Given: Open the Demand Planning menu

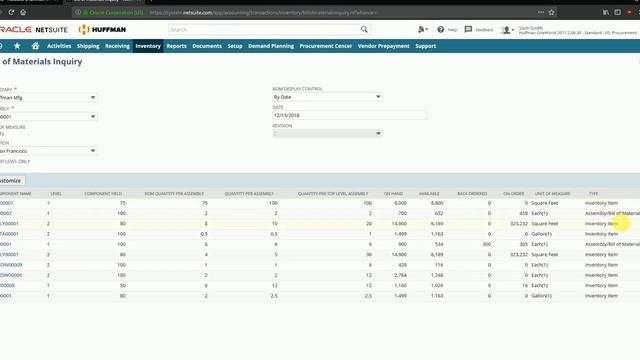Looking at the screenshot, I should pos(271,46).
